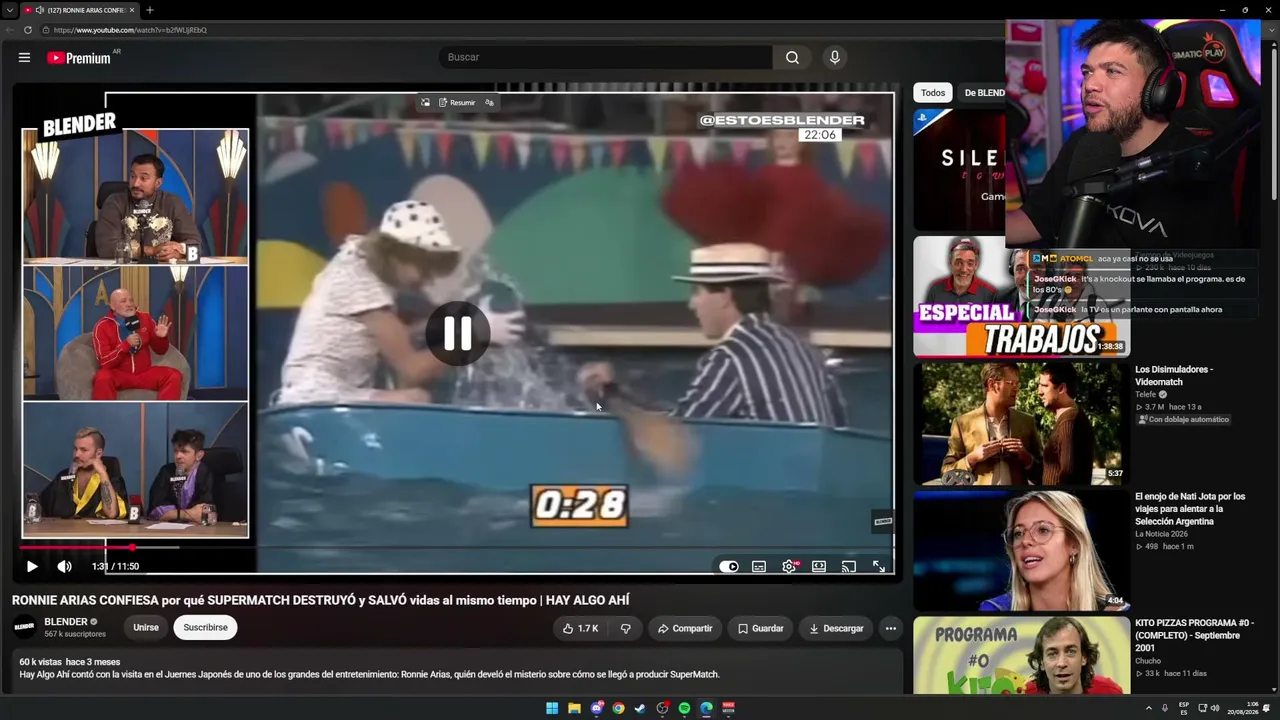Click the play button in the player controls
The image size is (1280, 720).
point(32,566)
